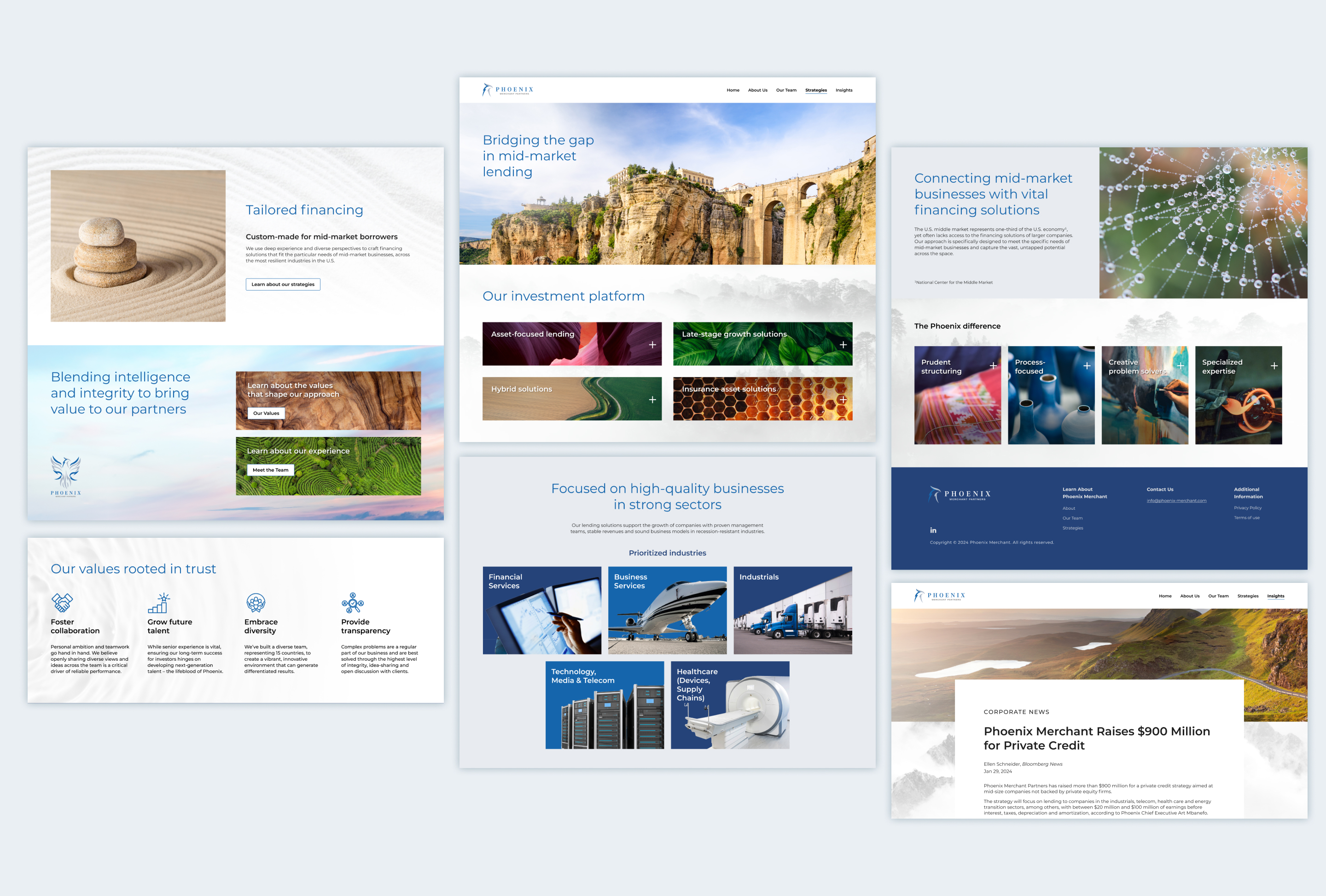Select the Financial Services industry tile

coord(541,610)
